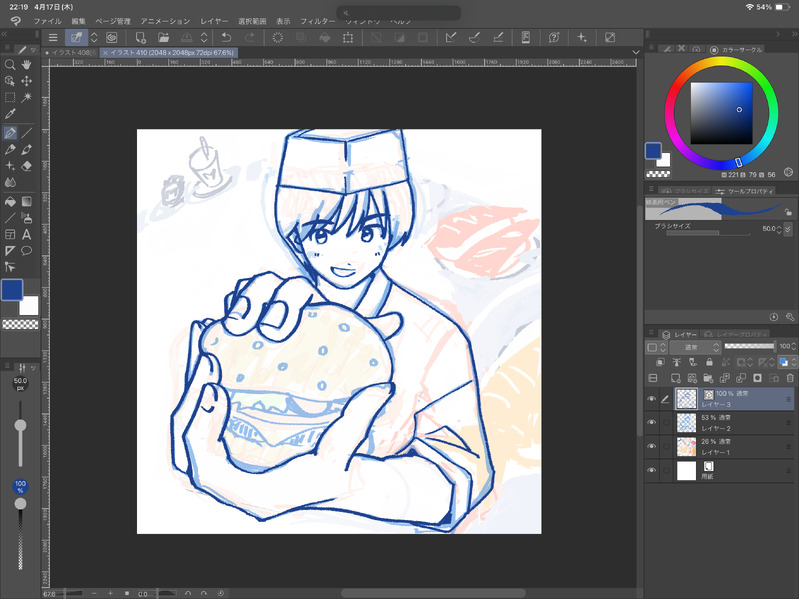Select the Eyedropper tool
This screenshot has height=599, width=799.
10,114
